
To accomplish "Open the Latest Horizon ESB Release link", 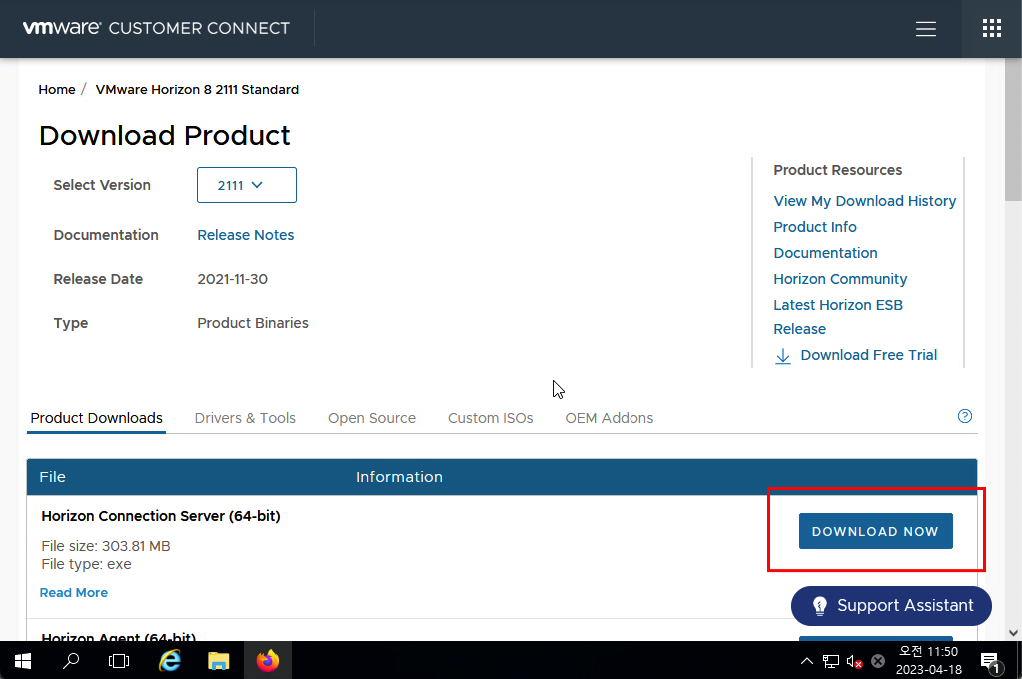I will click(x=838, y=317).
